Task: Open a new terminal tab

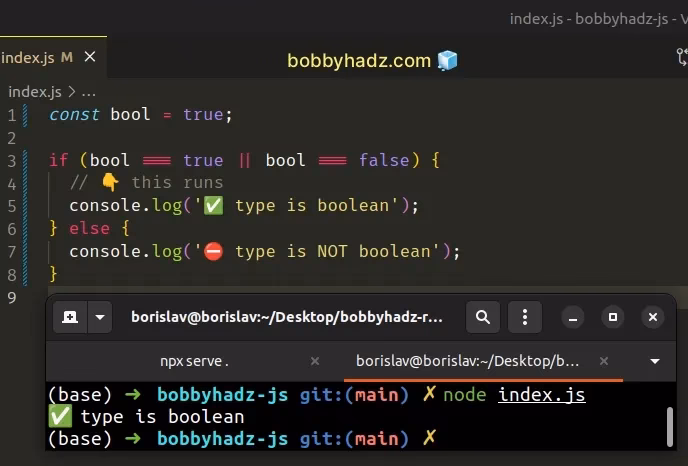Action: coord(70,317)
